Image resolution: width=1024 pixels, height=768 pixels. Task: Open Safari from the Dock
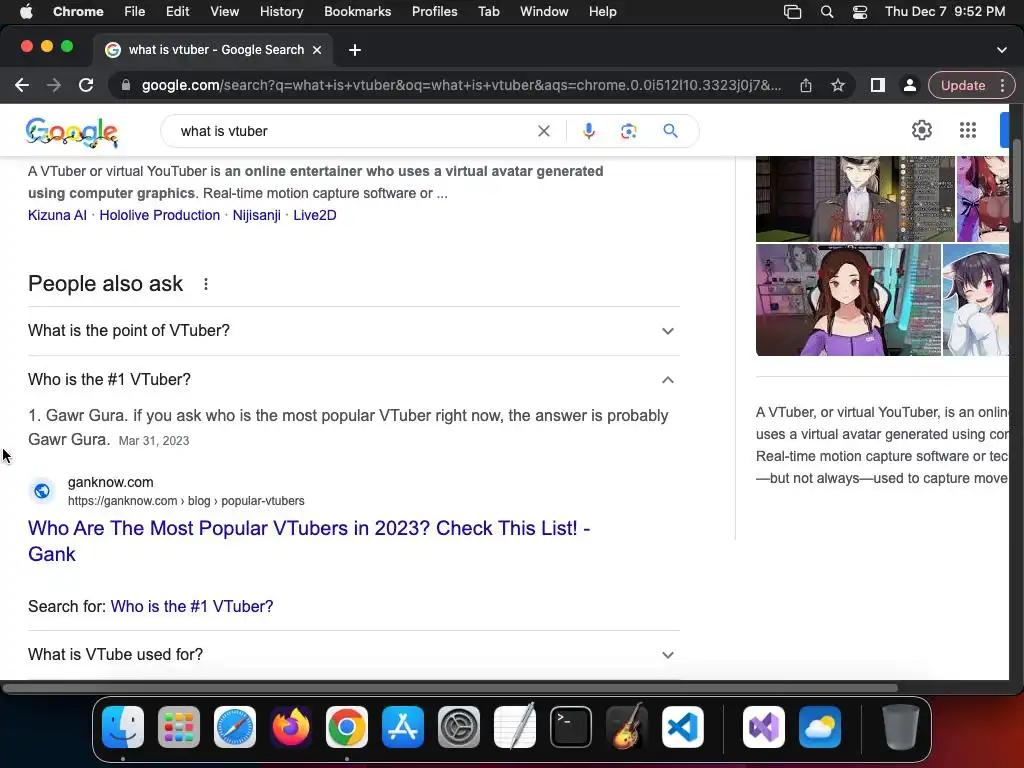tap(235, 727)
